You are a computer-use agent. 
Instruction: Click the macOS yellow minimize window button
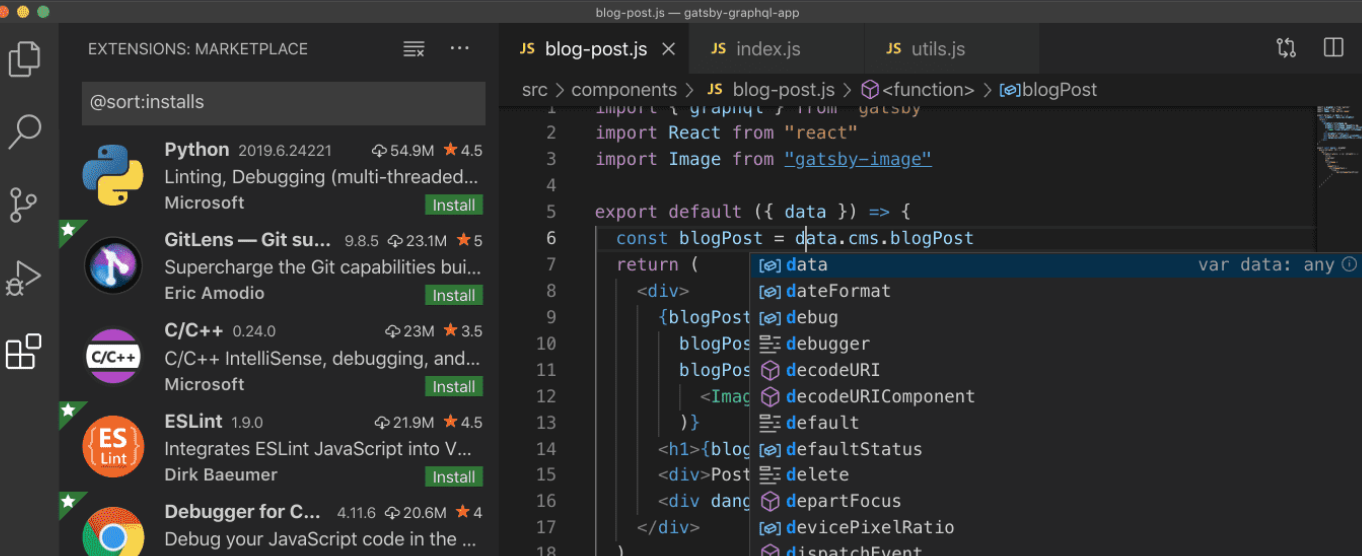(x=25, y=12)
